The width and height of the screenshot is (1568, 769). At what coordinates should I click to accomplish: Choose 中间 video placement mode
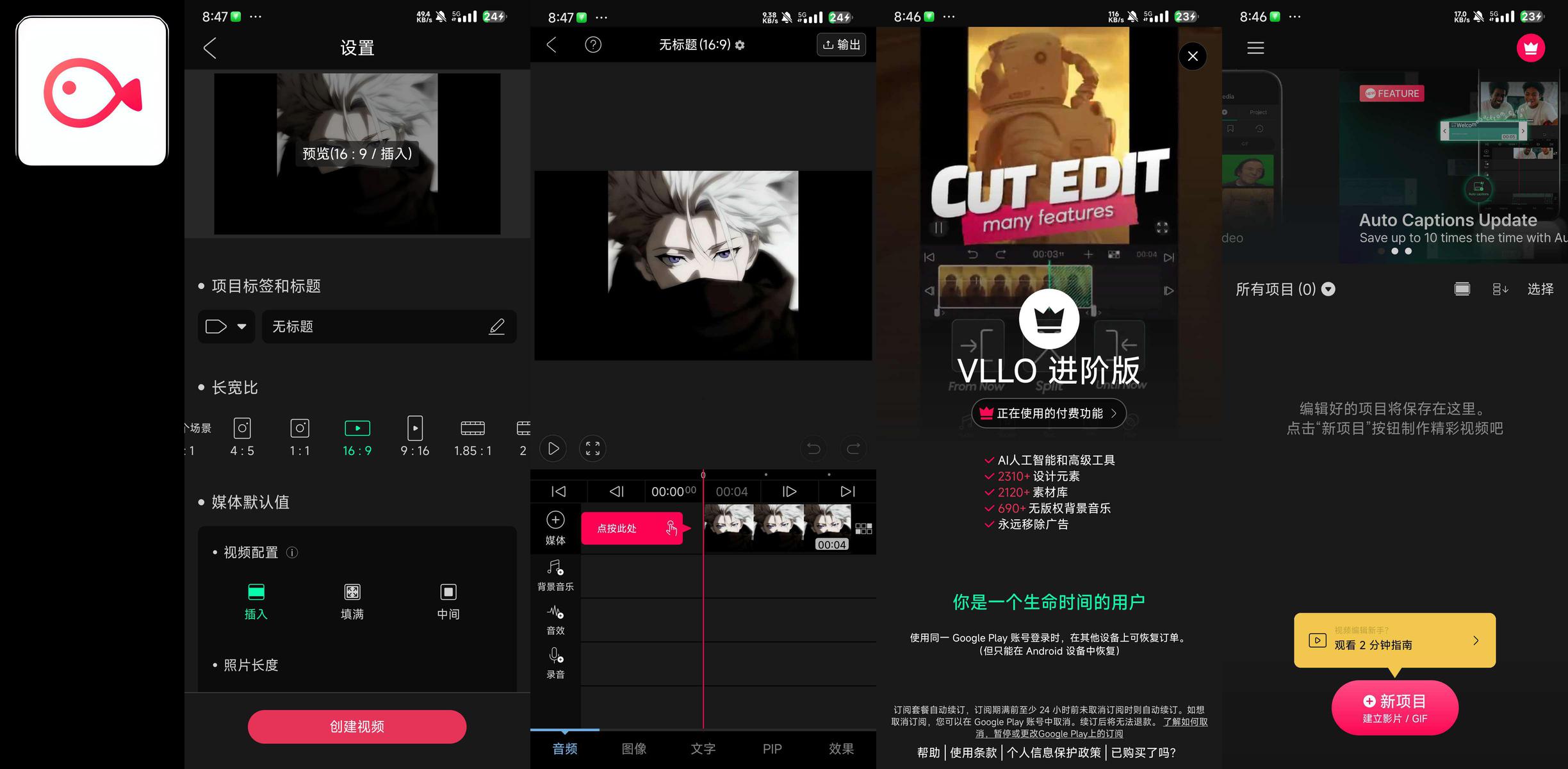click(x=448, y=601)
